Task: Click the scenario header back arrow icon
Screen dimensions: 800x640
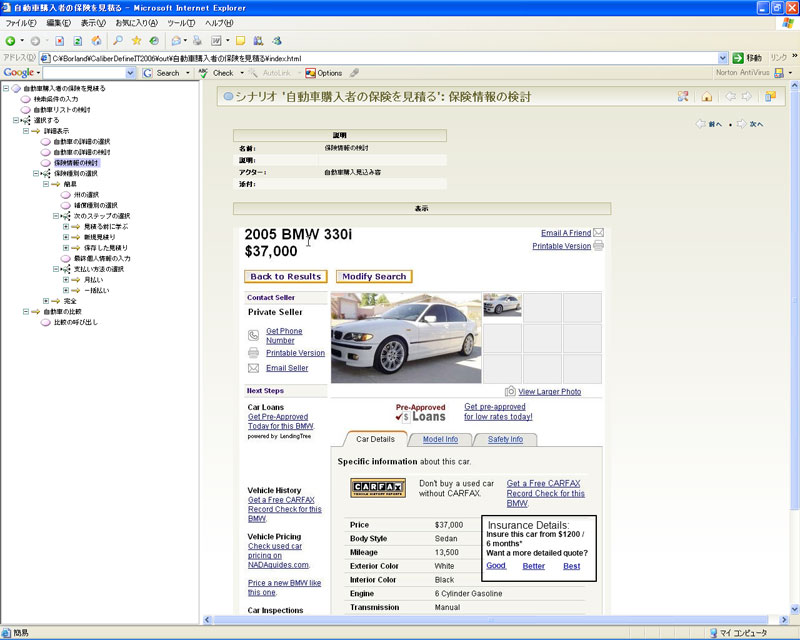Action: click(x=730, y=96)
